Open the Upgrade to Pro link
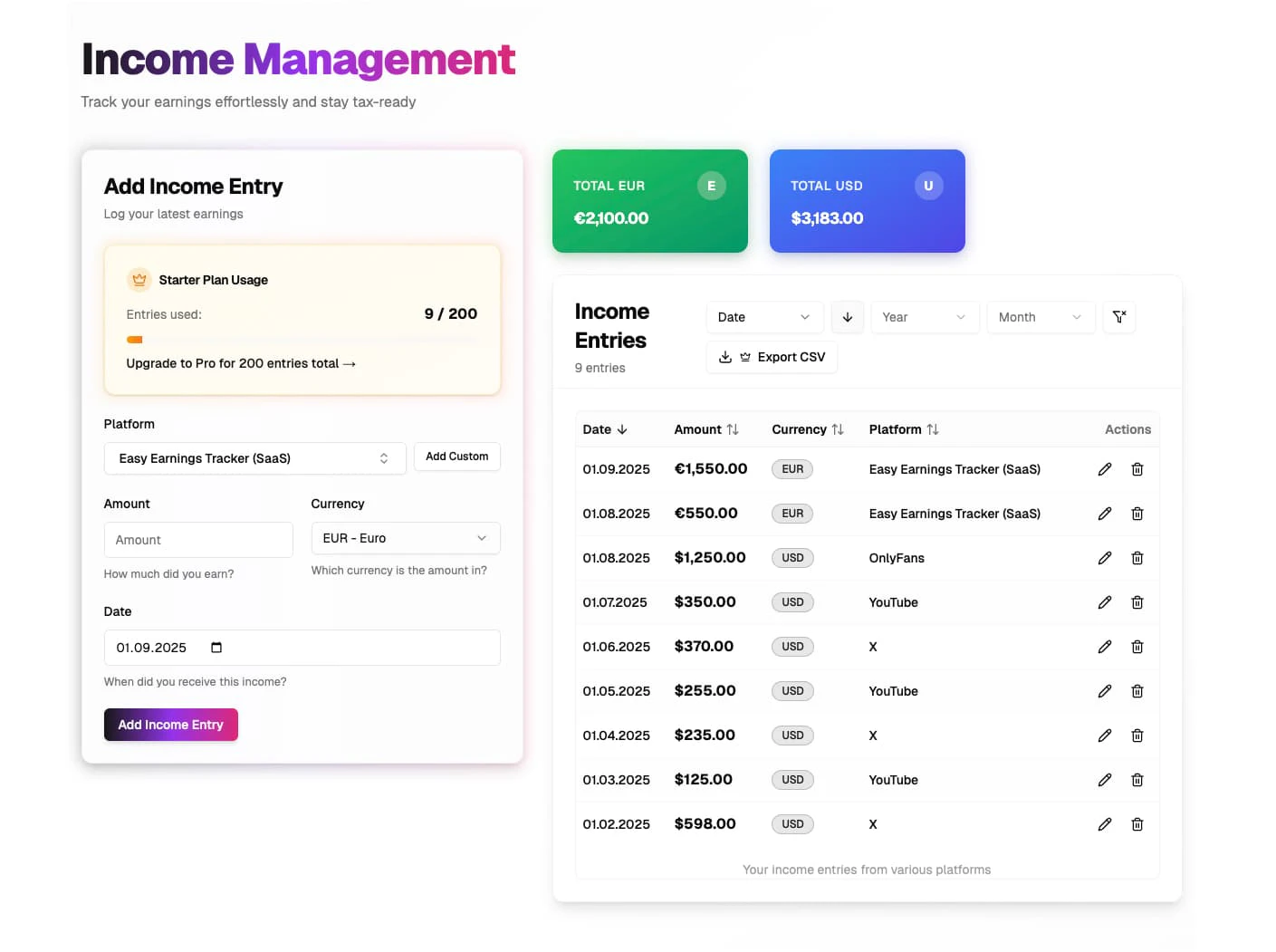Screen dimensions: 1276x952 click(240, 363)
